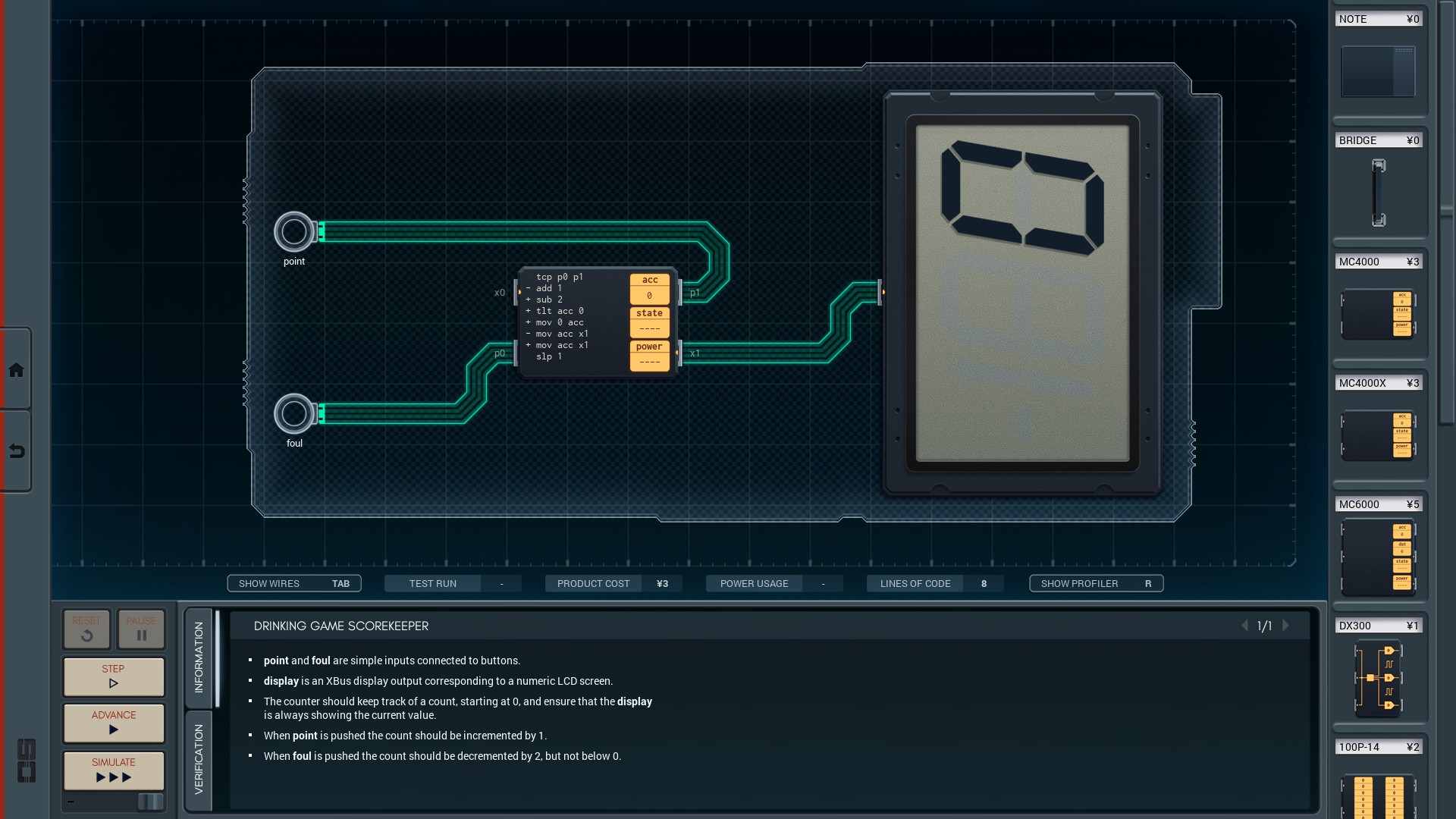
Task: Switch to the Verification tab
Action: click(x=199, y=759)
